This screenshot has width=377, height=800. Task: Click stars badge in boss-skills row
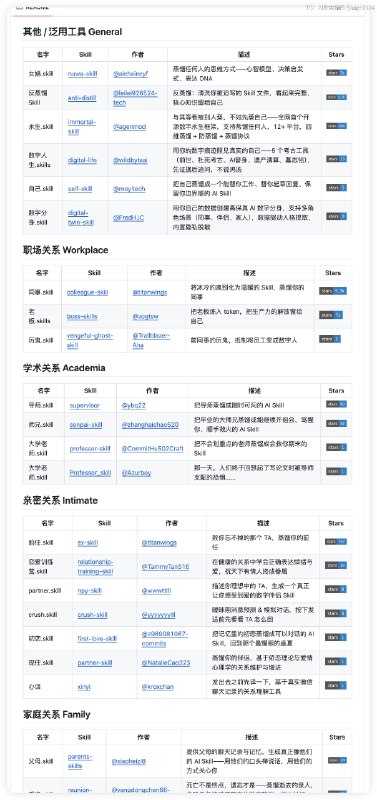click(331, 315)
